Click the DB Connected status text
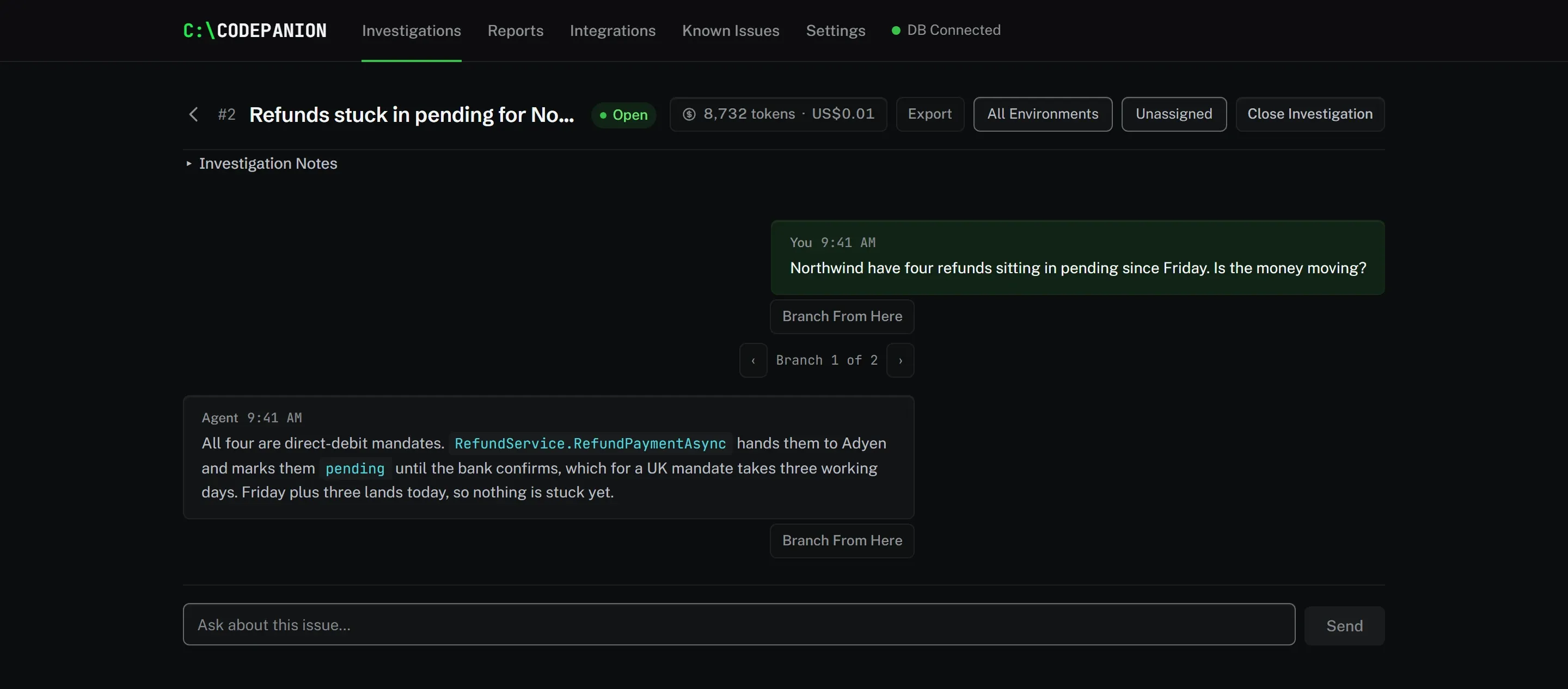Viewport: 1568px width, 689px height. [x=953, y=30]
